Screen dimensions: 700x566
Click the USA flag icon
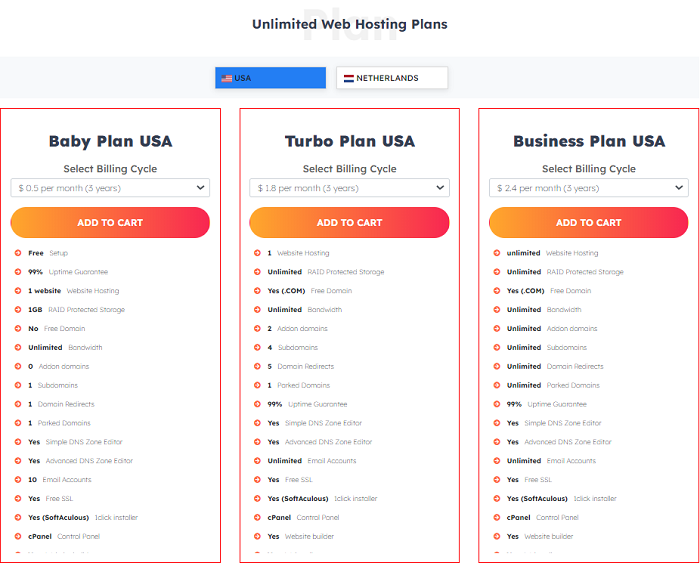[x=227, y=79]
